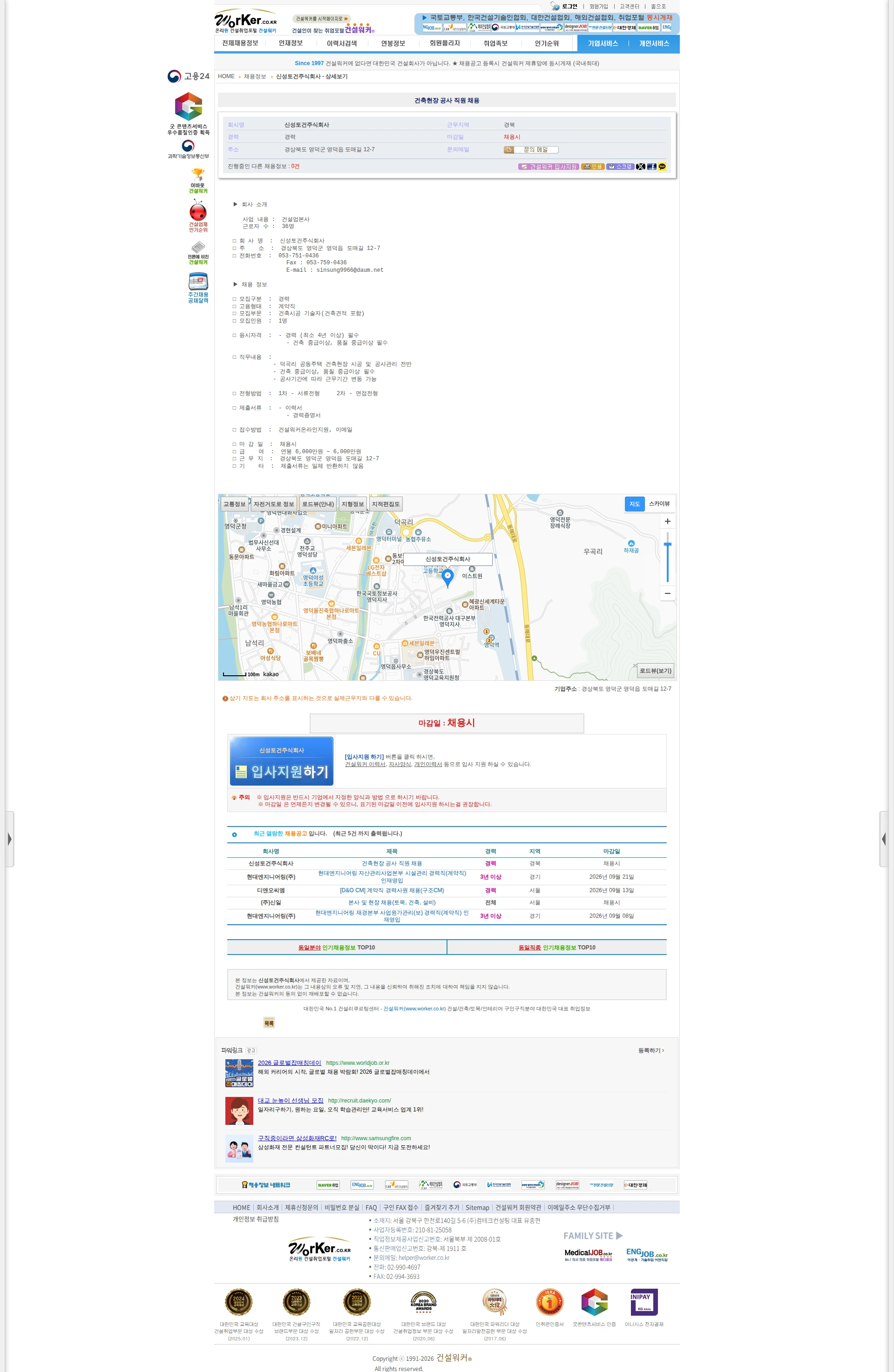Switch to the 기업서비스 tab

coord(603,43)
